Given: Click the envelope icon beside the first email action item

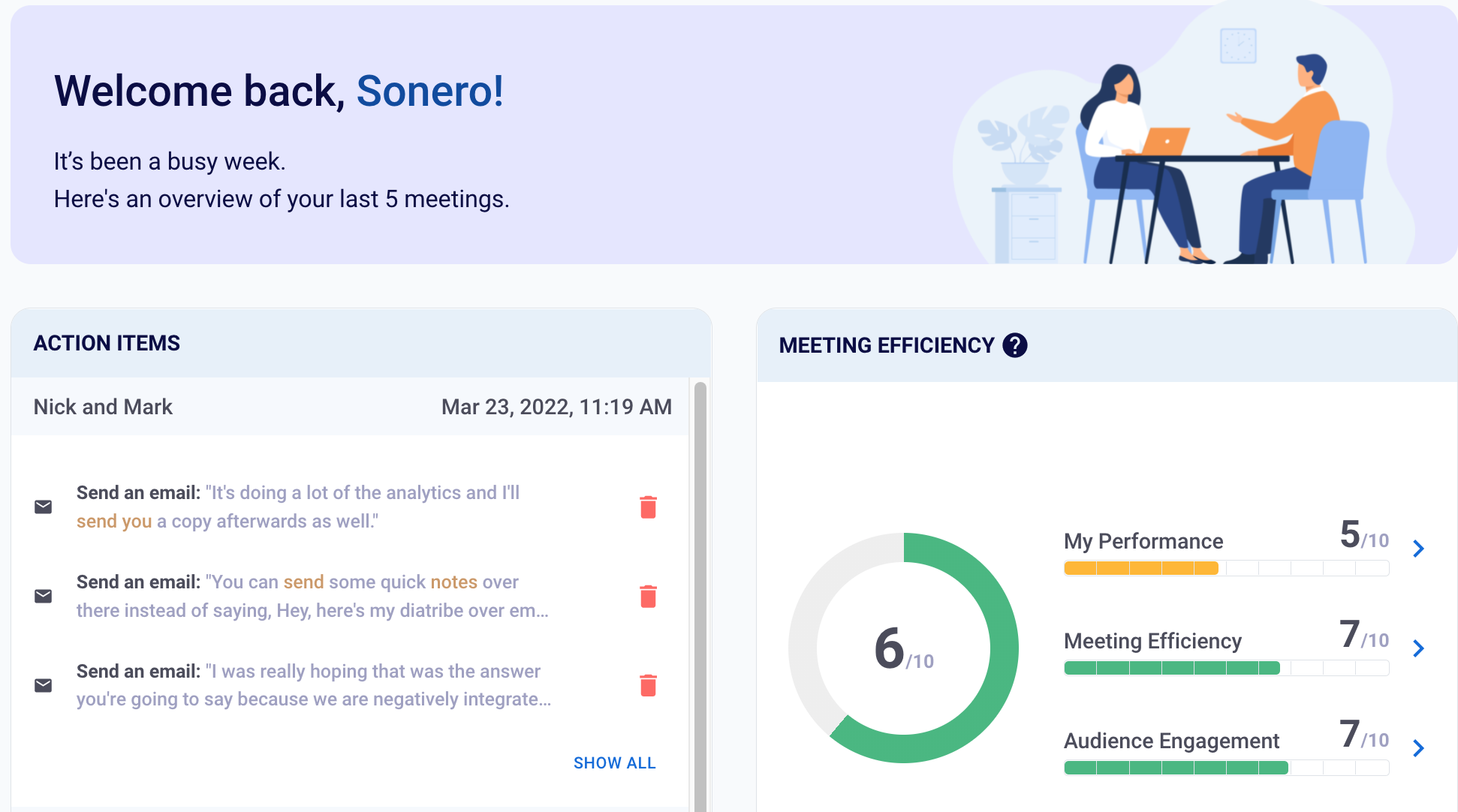Looking at the screenshot, I should 44,507.
